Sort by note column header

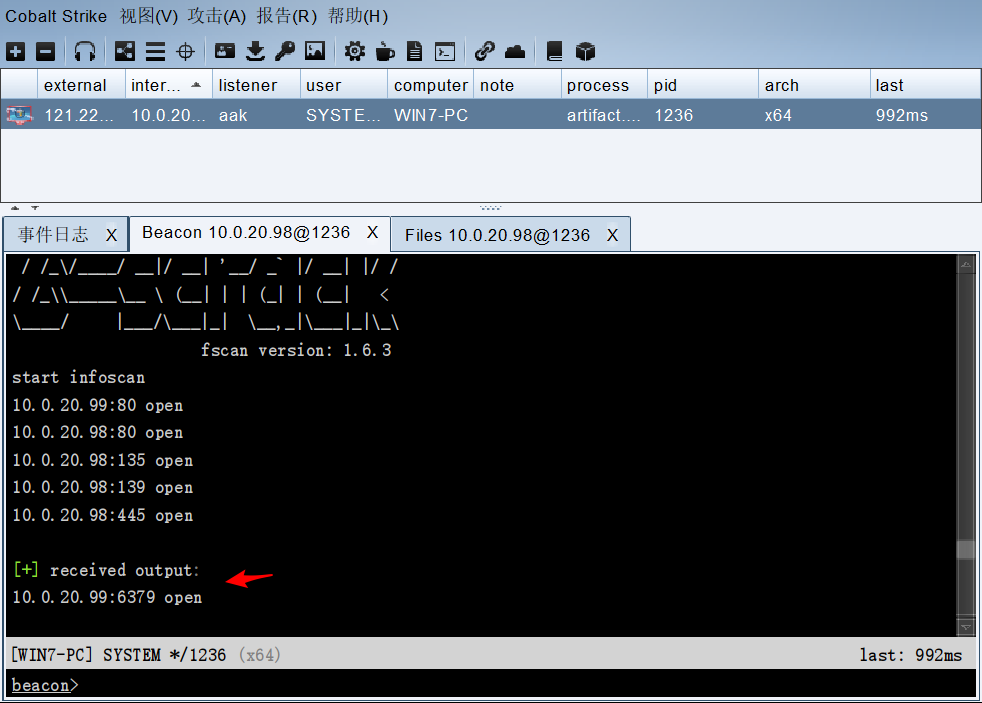click(x=518, y=85)
